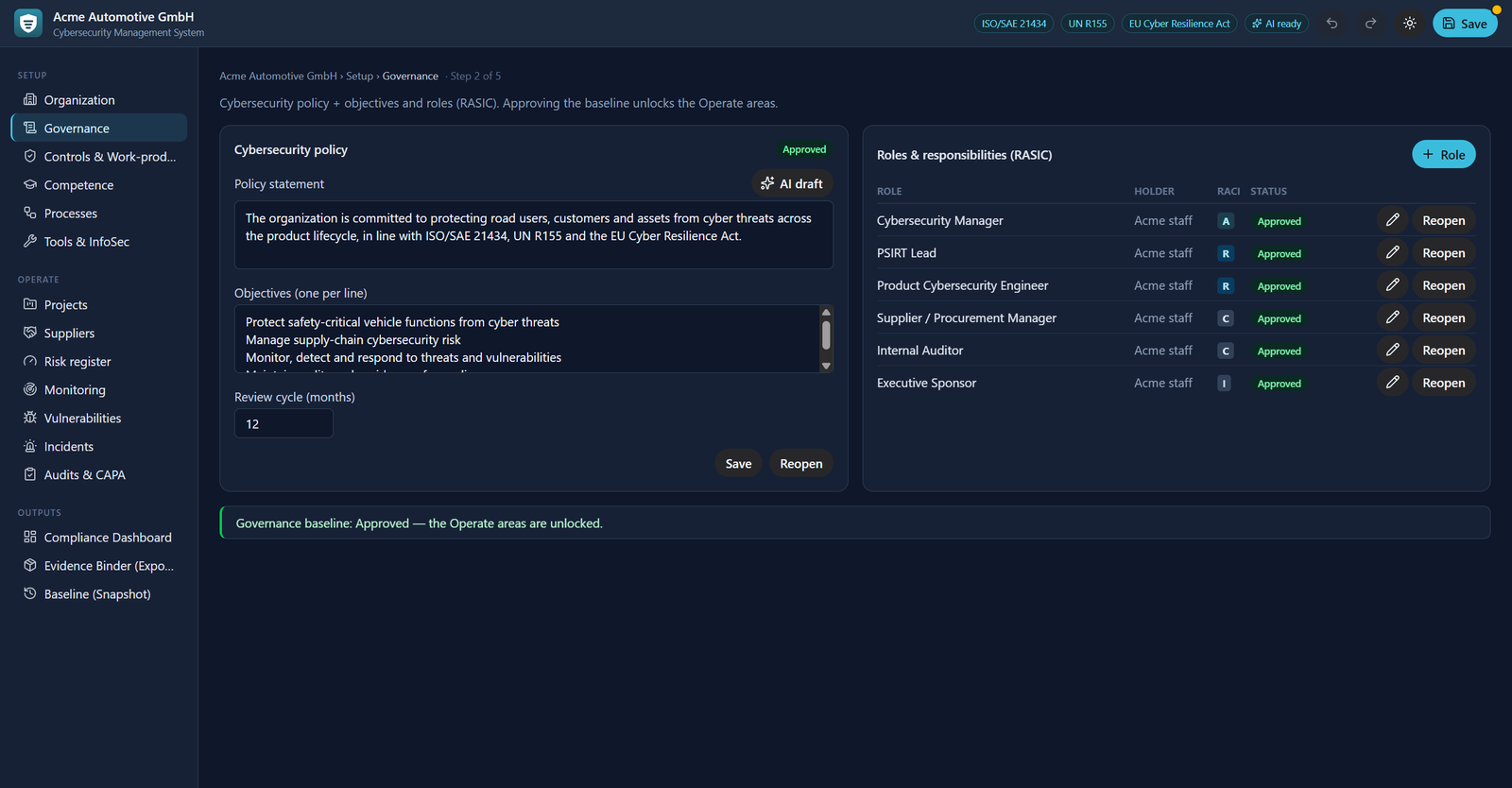1512x788 pixels.
Task: Edit the Cybersecurity Manager role pencil icon
Action: pyautogui.click(x=1392, y=220)
